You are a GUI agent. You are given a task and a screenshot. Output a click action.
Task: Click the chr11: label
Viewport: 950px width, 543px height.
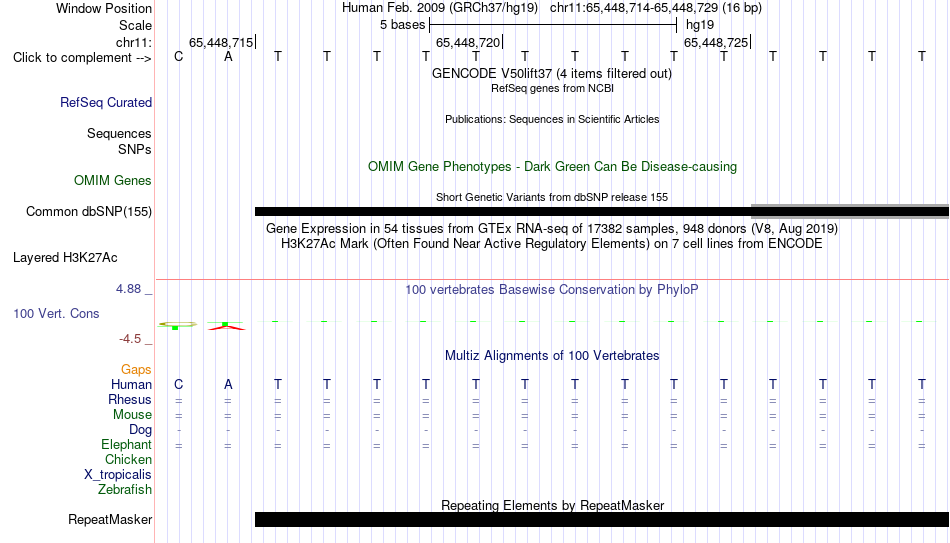(x=133, y=42)
